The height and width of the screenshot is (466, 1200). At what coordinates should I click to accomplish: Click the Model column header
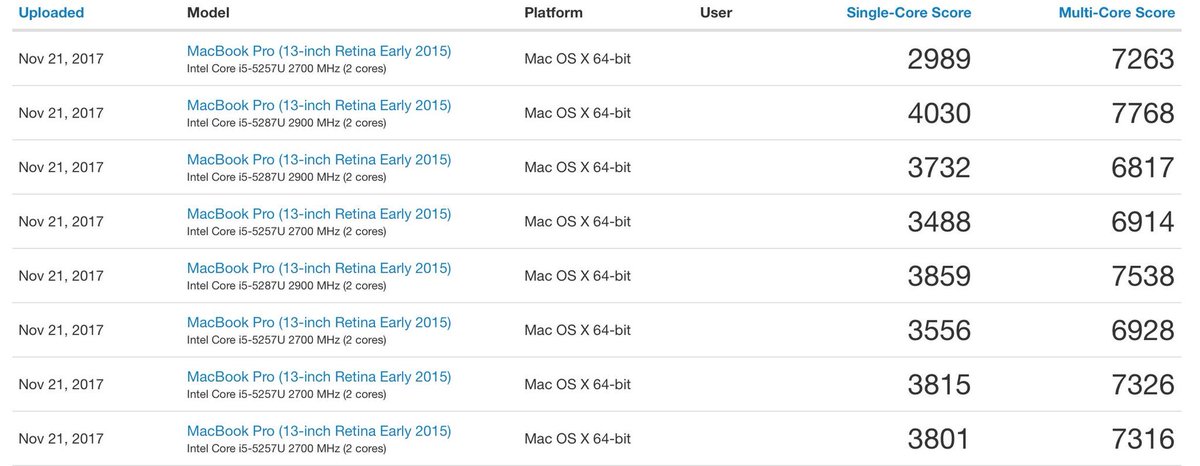[208, 13]
